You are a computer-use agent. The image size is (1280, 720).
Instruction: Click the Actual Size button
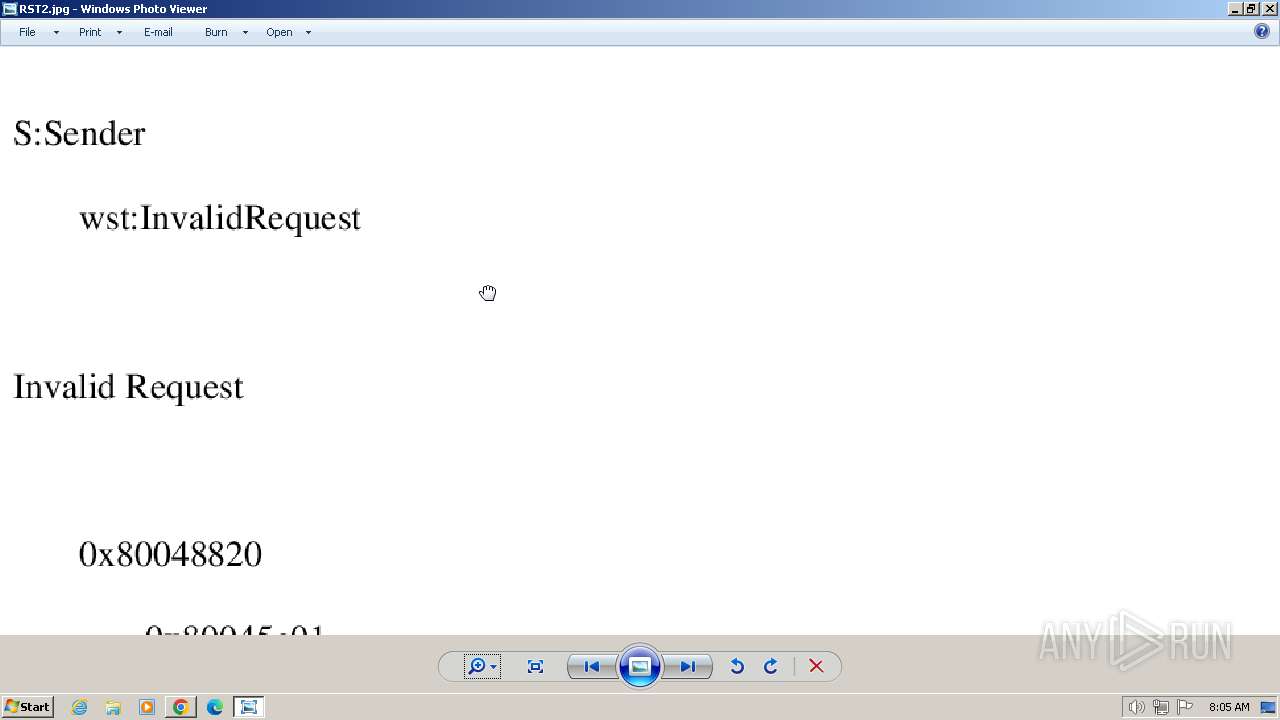pos(535,667)
